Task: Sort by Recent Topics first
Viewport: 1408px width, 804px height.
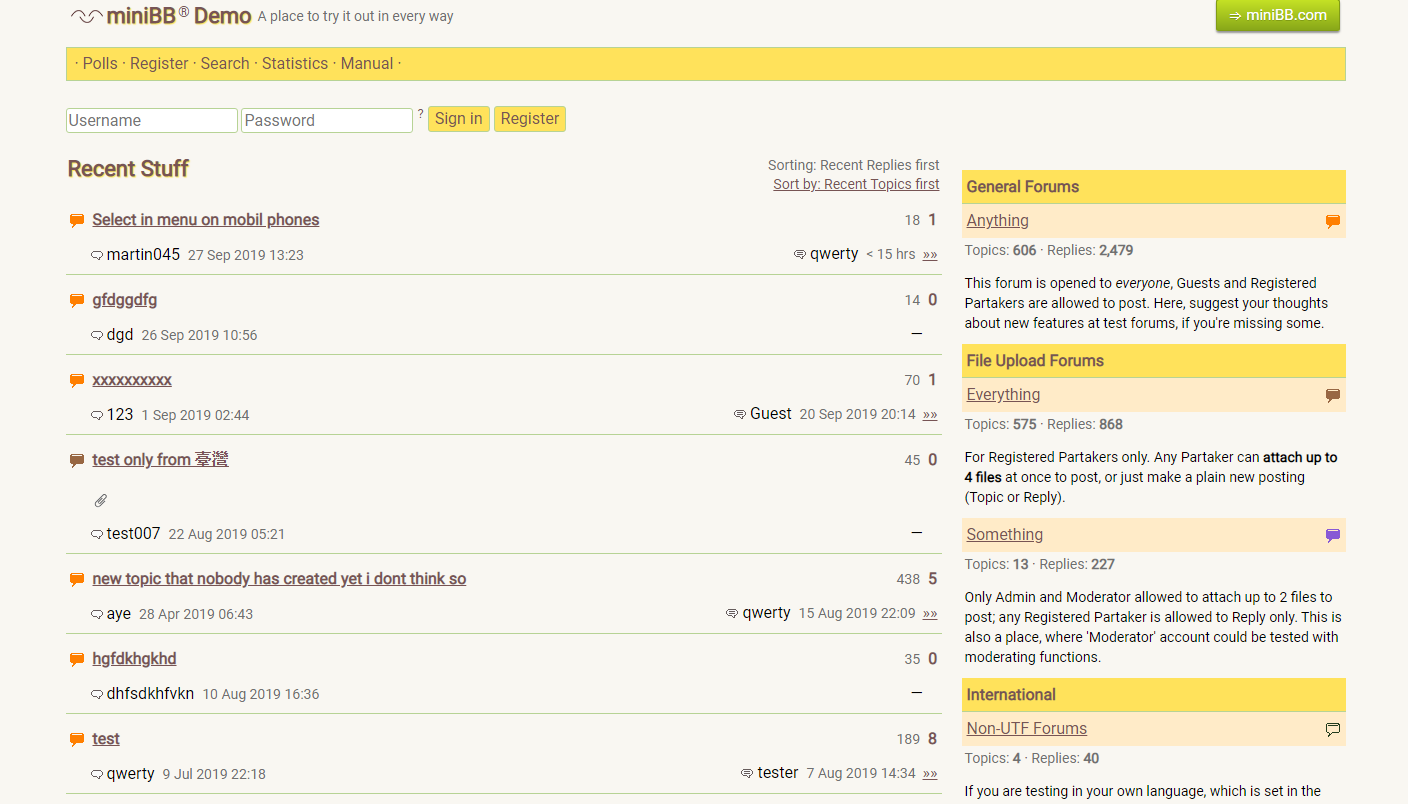Action: [x=855, y=184]
